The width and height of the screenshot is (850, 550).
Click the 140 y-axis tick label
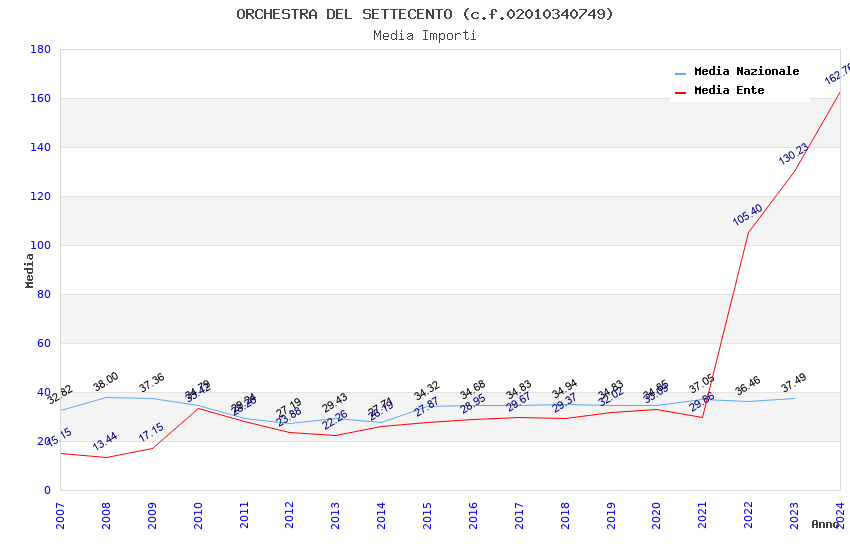click(x=41, y=147)
